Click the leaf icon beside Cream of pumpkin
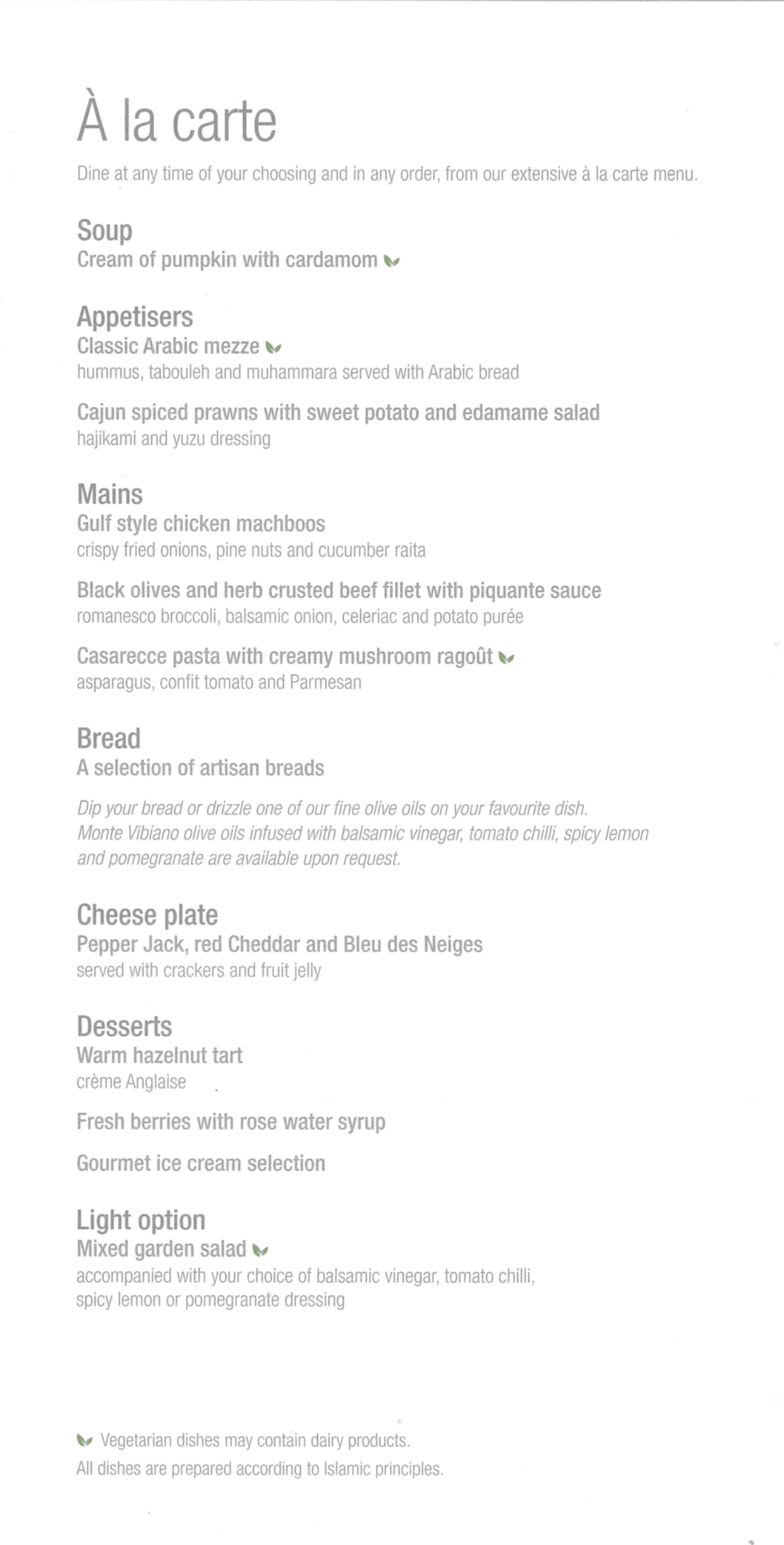 click(x=392, y=261)
